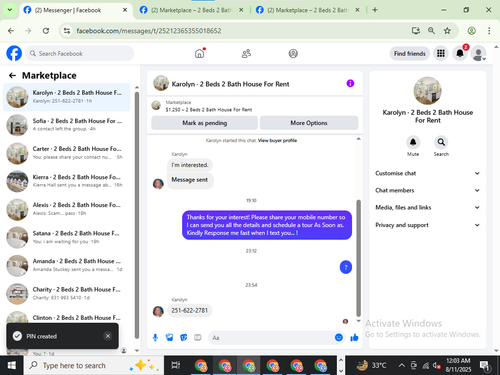Screen dimensions: 500x375
Task: Click the Mark as pending button
Action: pos(204,123)
